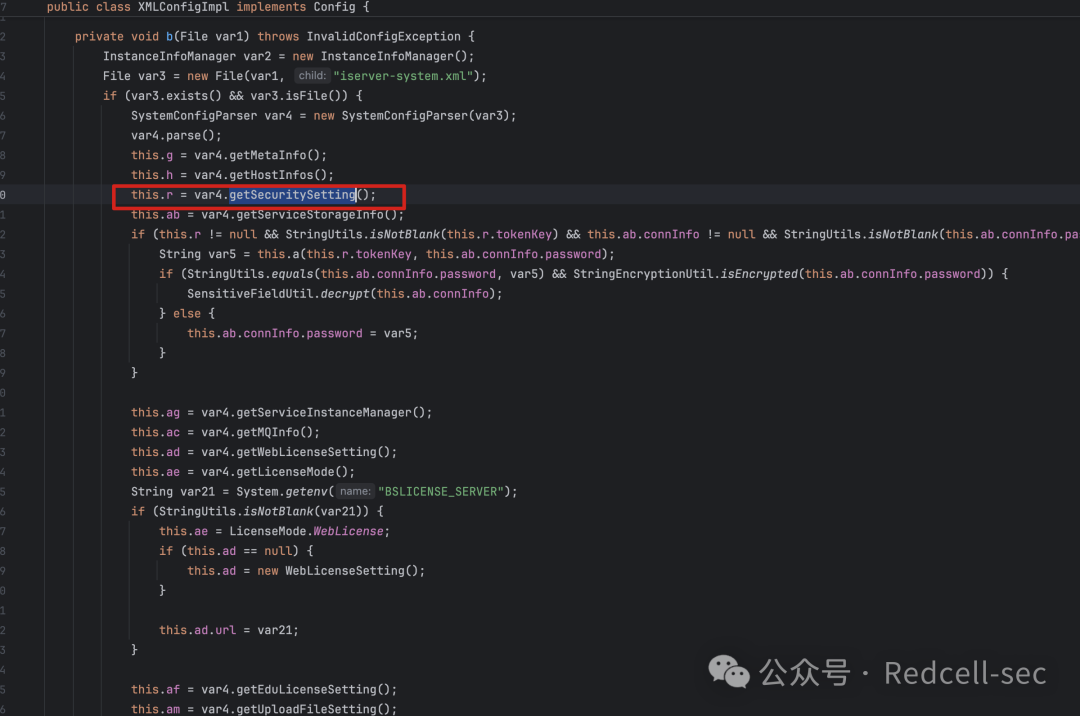1080x716 pixels.
Task: Click the child: parameter hint
Action: (x=312, y=76)
